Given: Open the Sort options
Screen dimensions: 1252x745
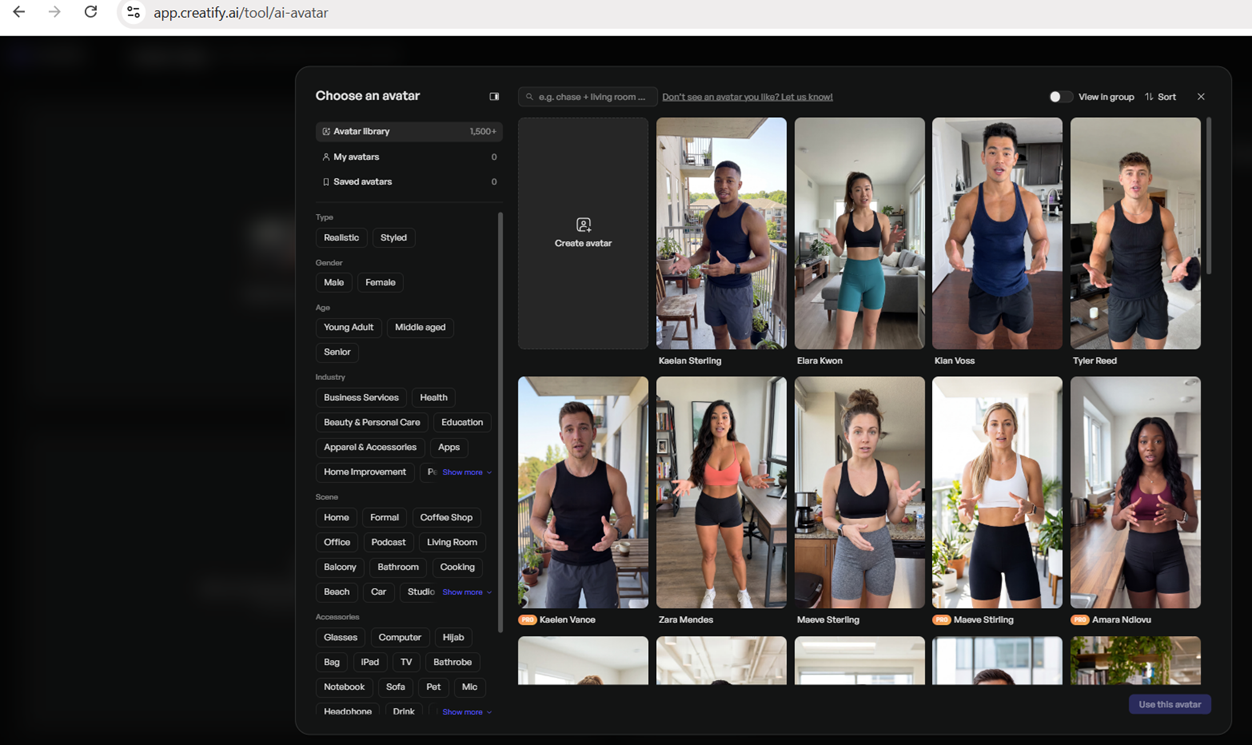Looking at the screenshot, I should click(x=1160, y=97).
